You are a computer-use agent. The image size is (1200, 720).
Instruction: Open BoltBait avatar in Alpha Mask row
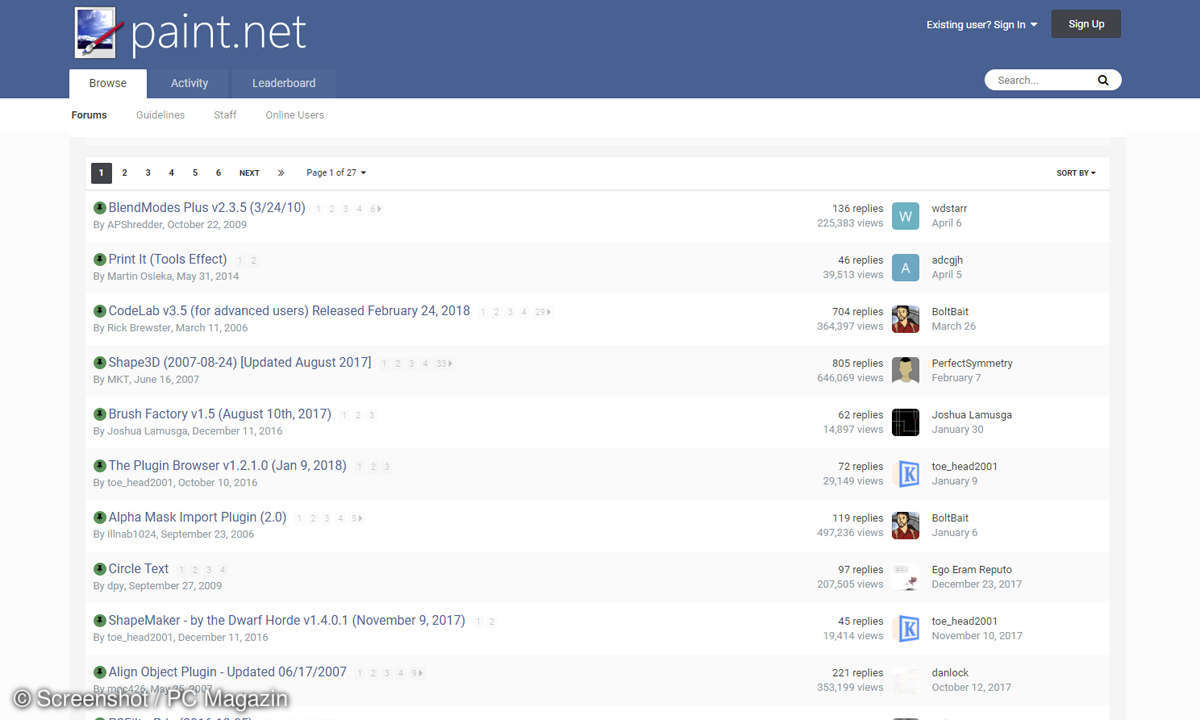(905, 525)
